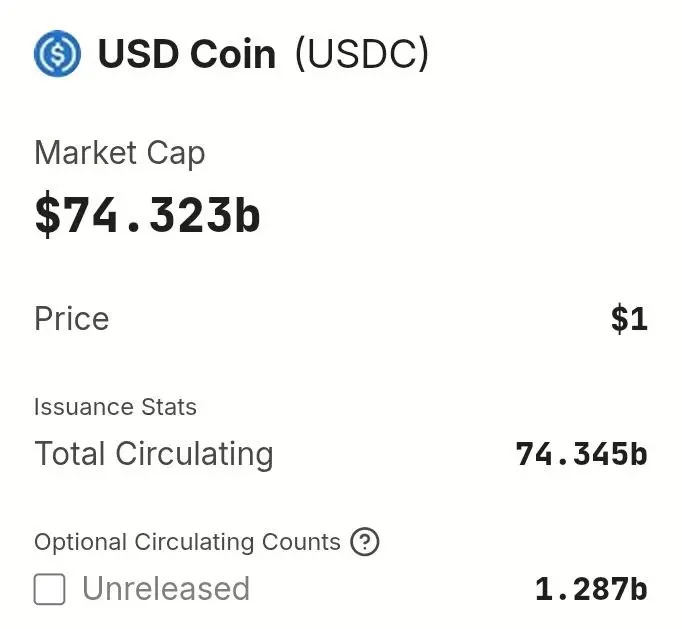Image resolution: width=682 pixels, height=629 pixels.
Task: Click the word "Coin" in the title
Action: point(233,53)
